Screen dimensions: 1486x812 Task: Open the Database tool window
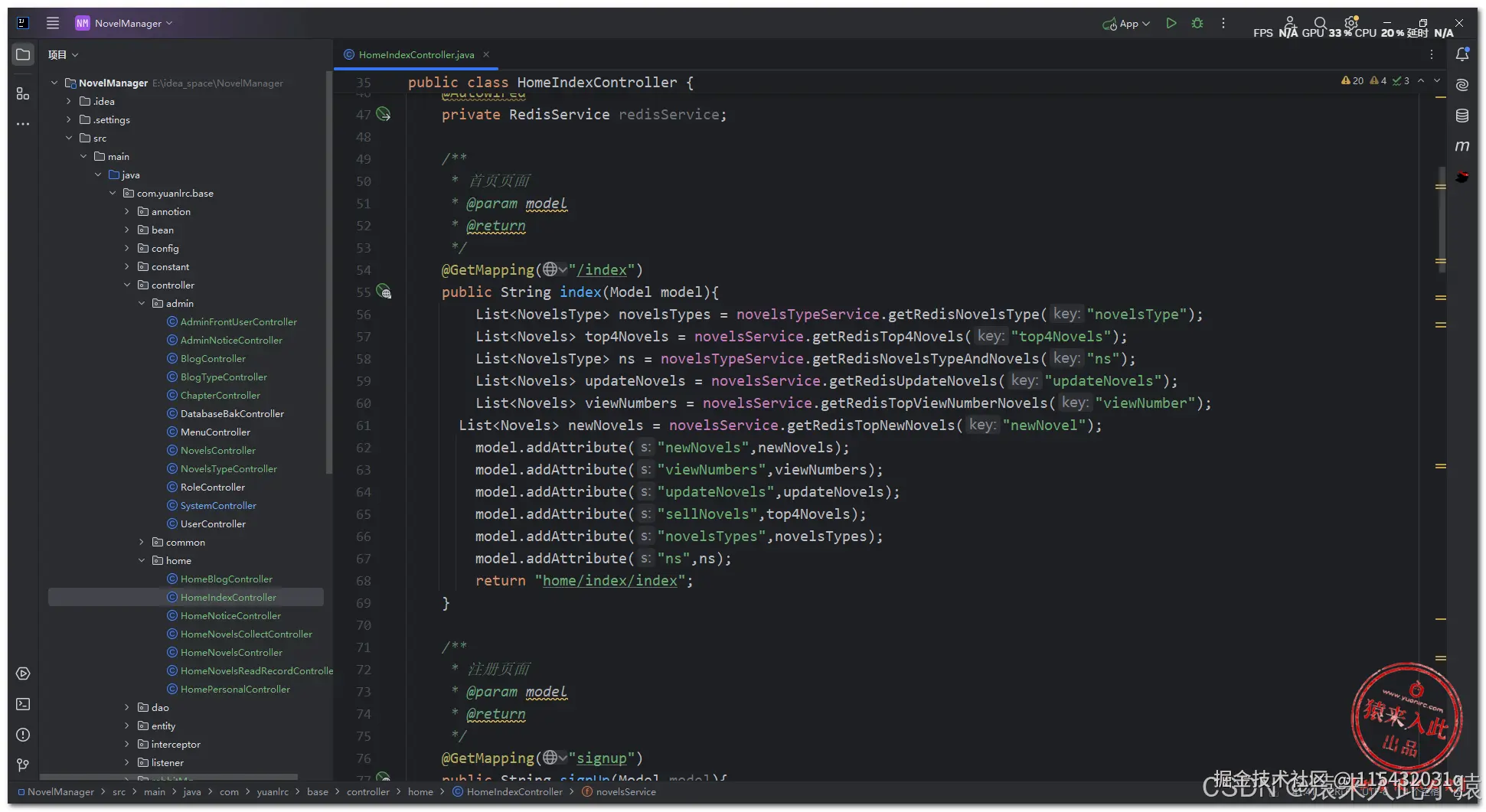click(x=1462, y=116)
